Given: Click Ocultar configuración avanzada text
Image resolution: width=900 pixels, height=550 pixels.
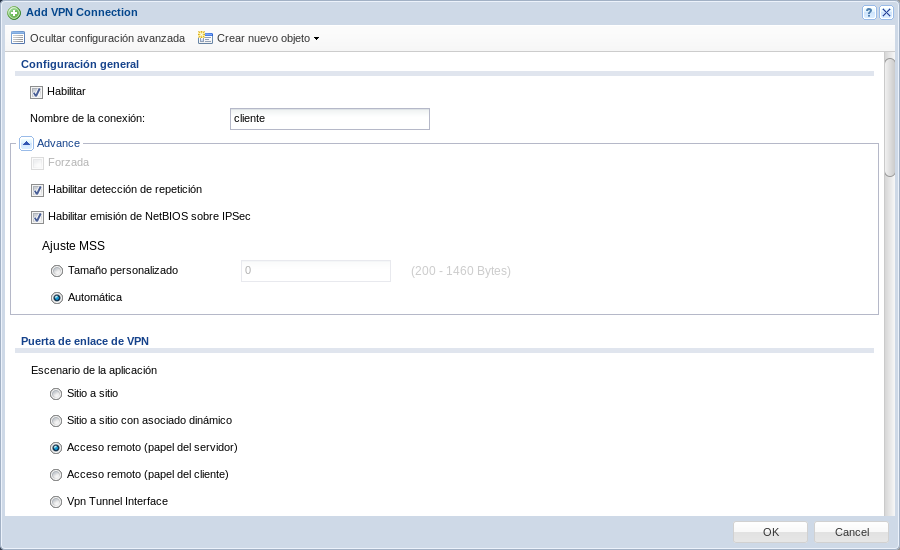Looking at the screenshot, I should click(x=107, y=38).
